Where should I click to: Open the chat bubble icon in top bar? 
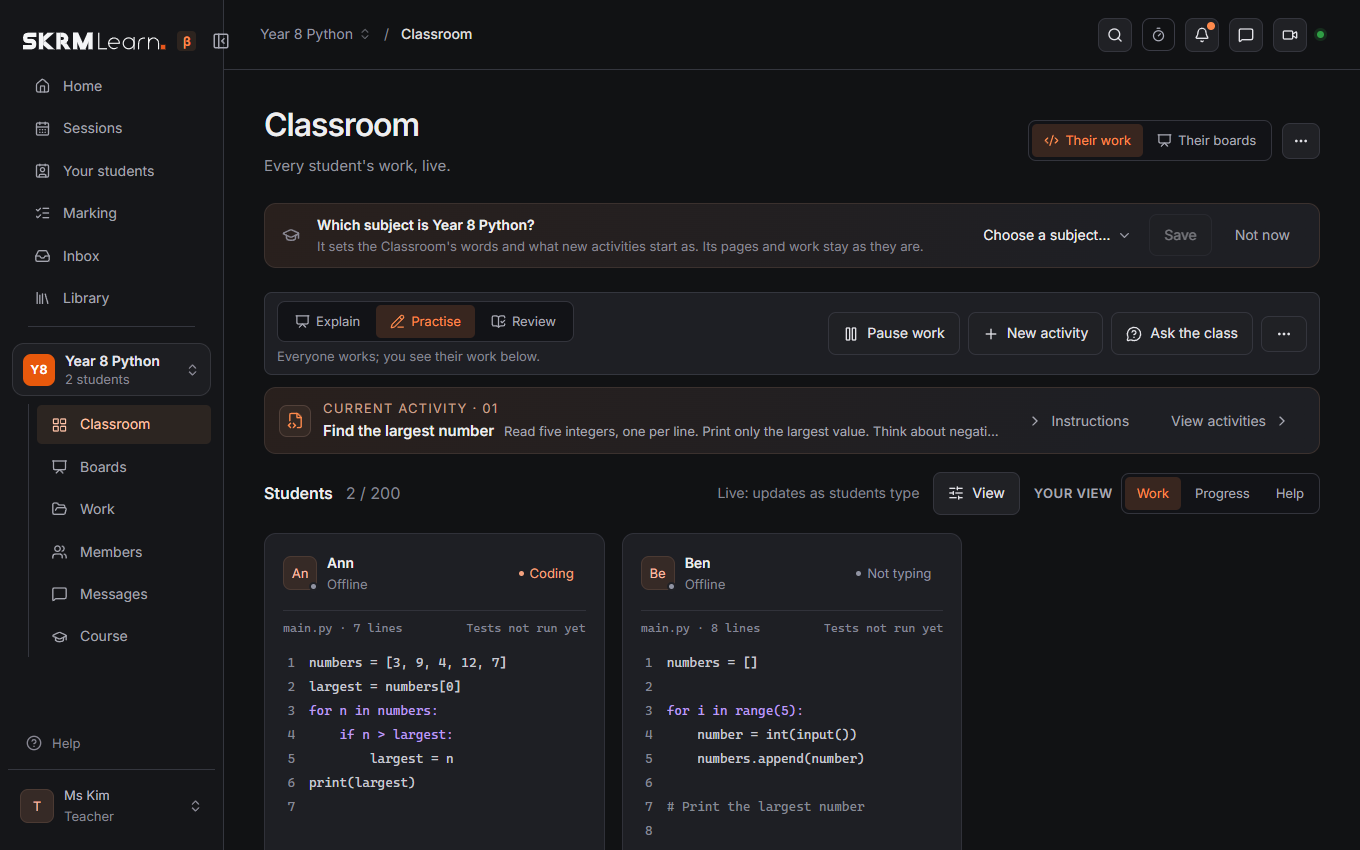(1246, 35)
